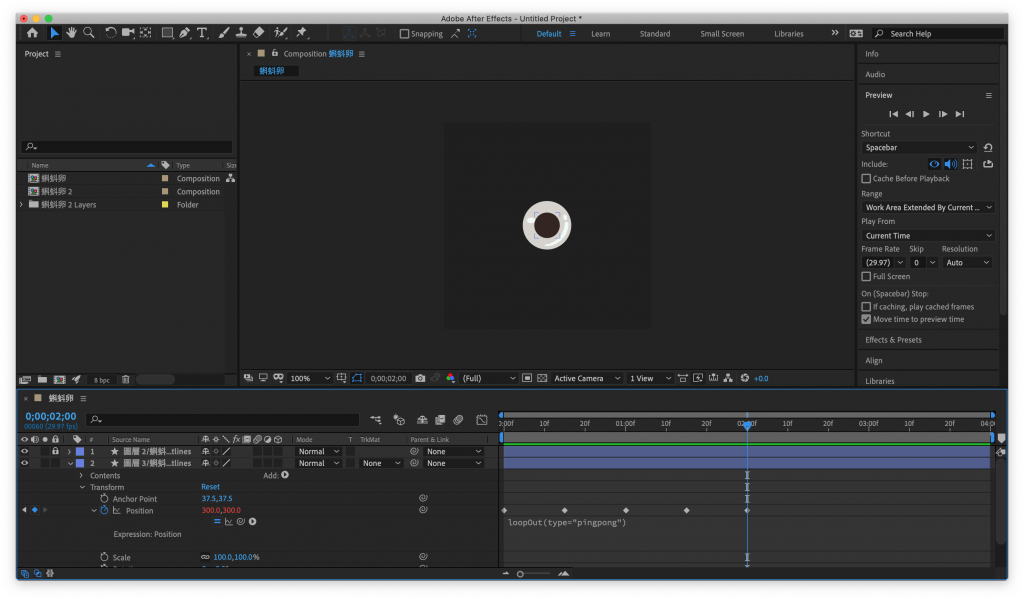Create new folder in Project panel
1024x599 pixels.
click(x=42, y=380)
